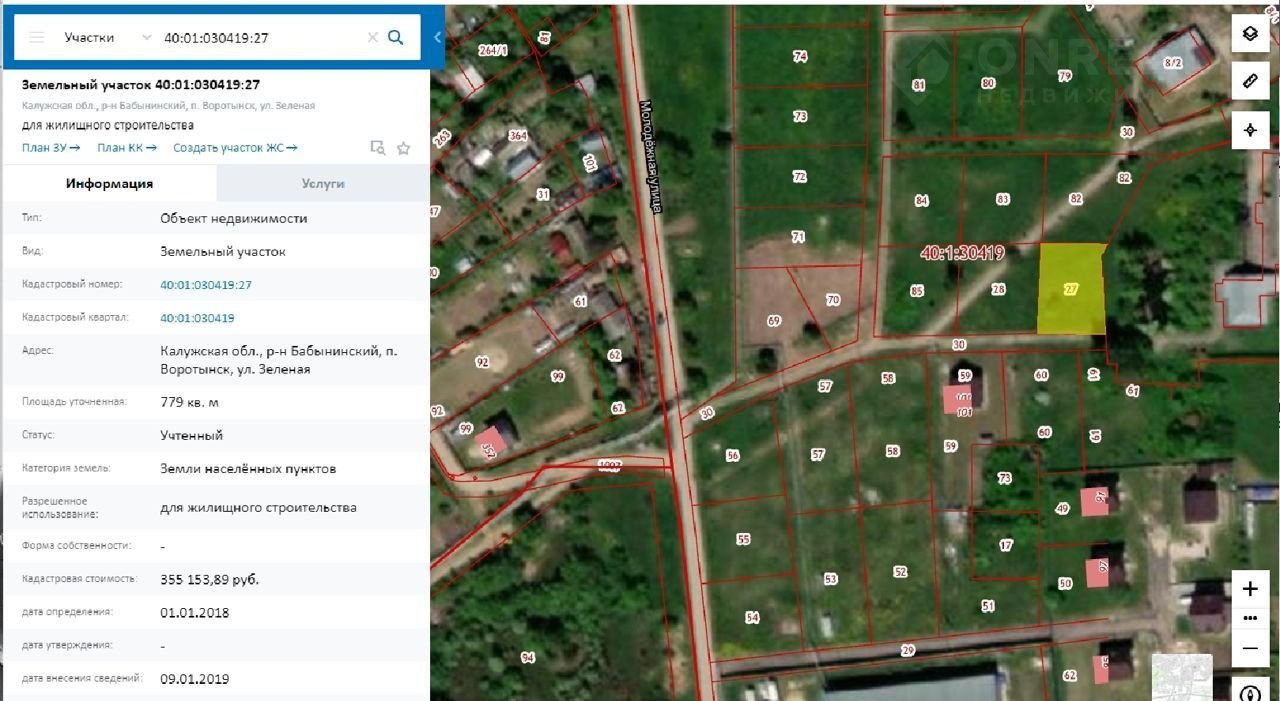Open the hamburger menu in search bar

tap(37, 37)
